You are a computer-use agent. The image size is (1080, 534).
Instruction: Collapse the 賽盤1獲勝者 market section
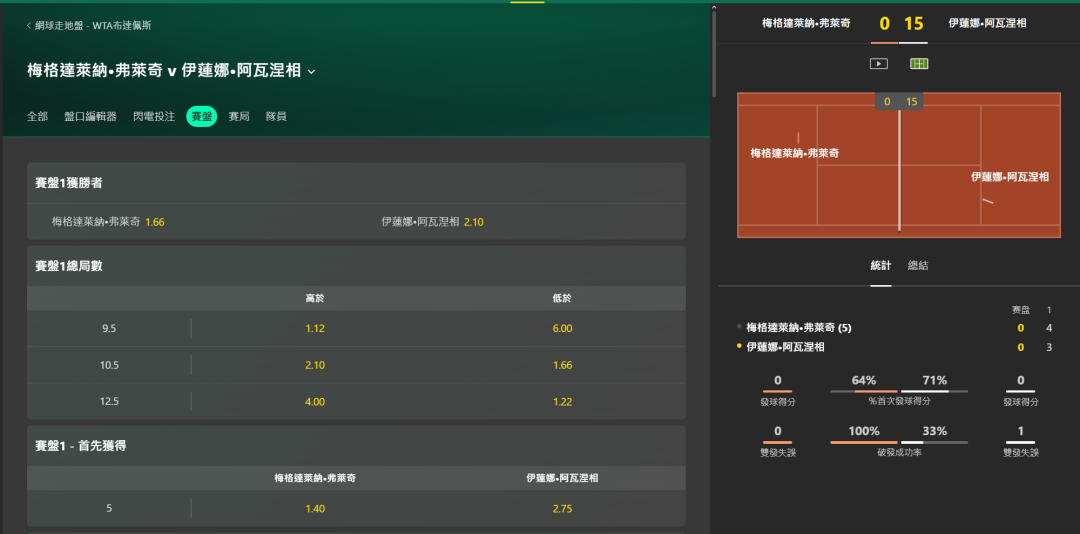tap(356, 183)
